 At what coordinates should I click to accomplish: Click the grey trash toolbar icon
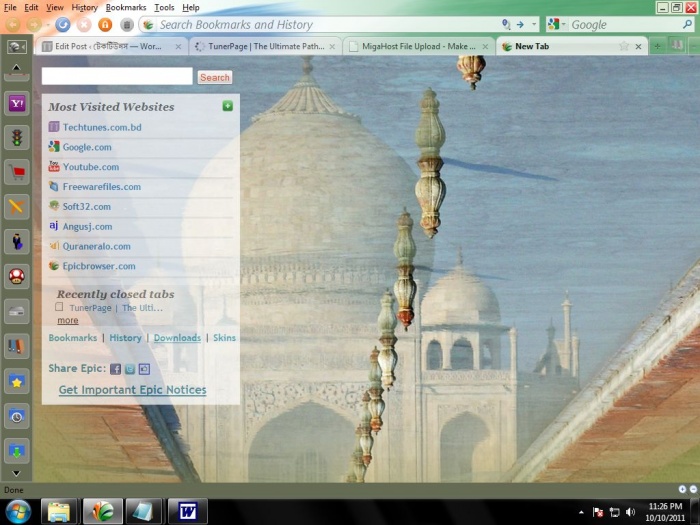[x=127, y=25]
